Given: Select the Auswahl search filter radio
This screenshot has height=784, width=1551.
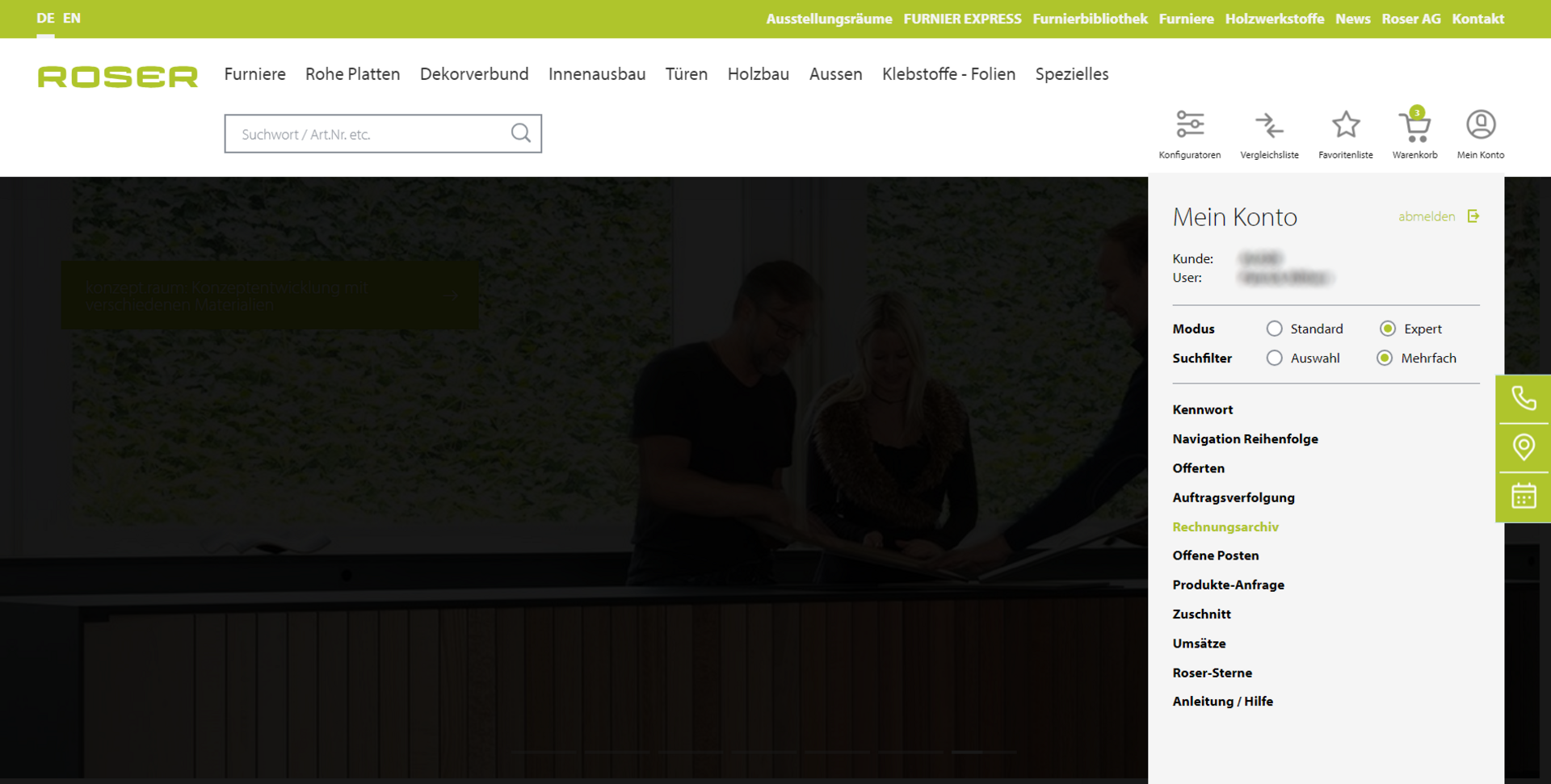Looking at the screenshot, I should 1274,358.
